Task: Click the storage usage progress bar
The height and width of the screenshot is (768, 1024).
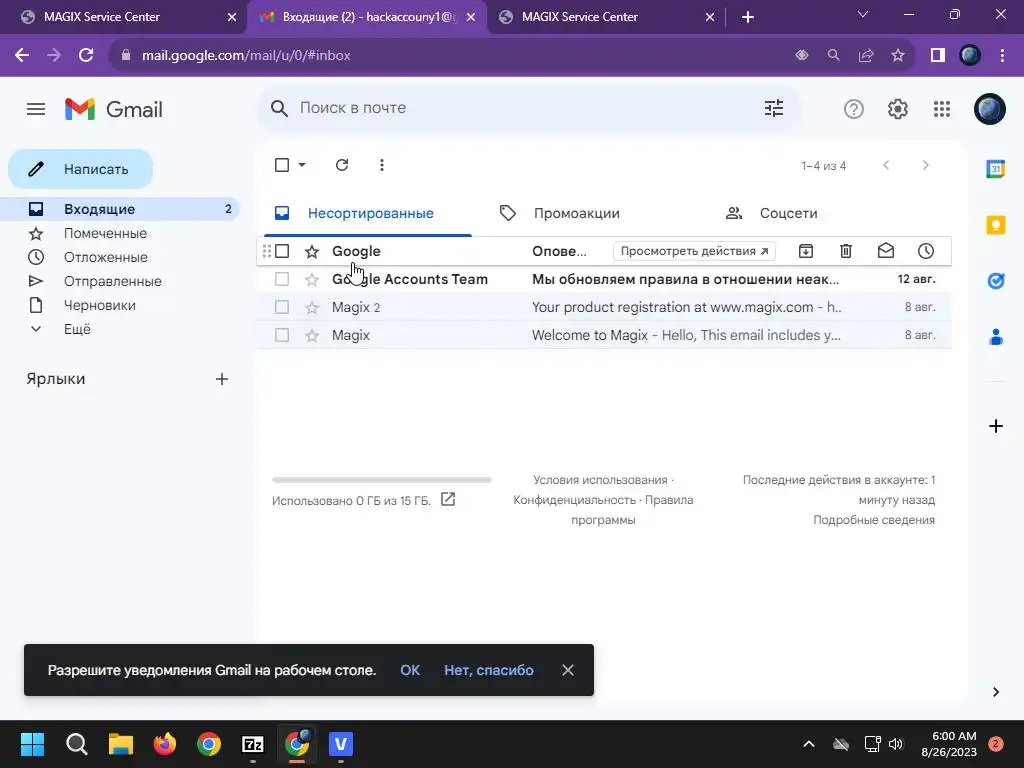Action: (x=382, y=480)
